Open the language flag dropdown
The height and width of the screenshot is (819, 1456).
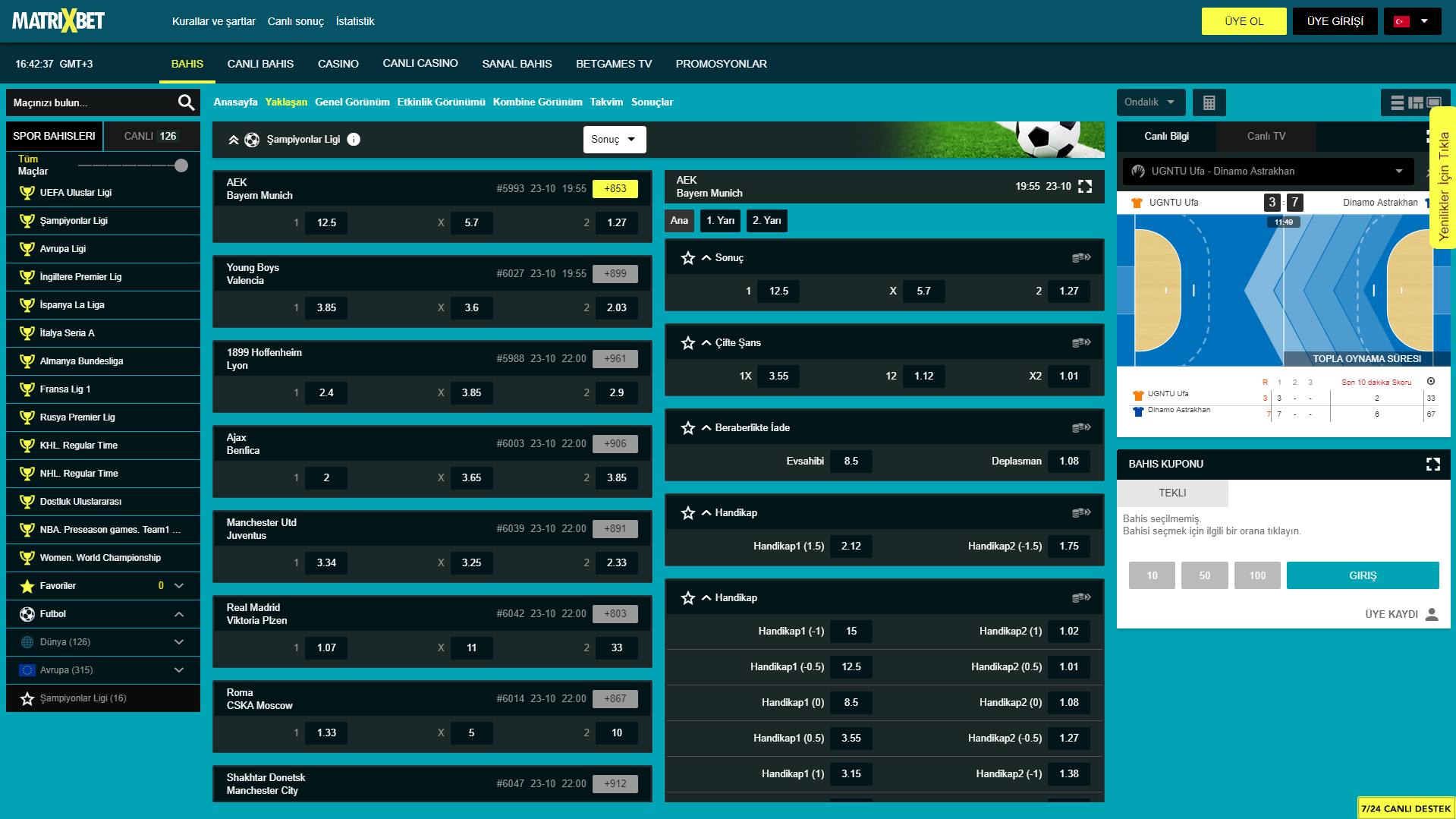pyautogui.click(x=1411, y=21)
